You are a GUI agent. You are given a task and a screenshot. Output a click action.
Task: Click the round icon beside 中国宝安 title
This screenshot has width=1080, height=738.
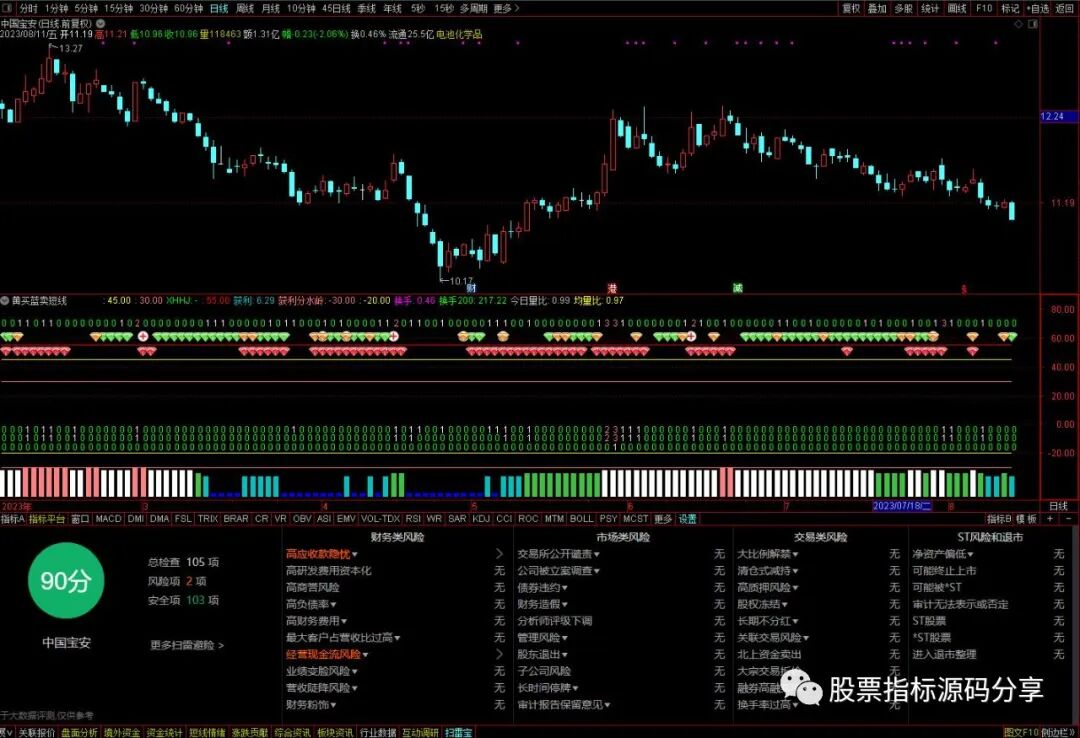[101, 23]
